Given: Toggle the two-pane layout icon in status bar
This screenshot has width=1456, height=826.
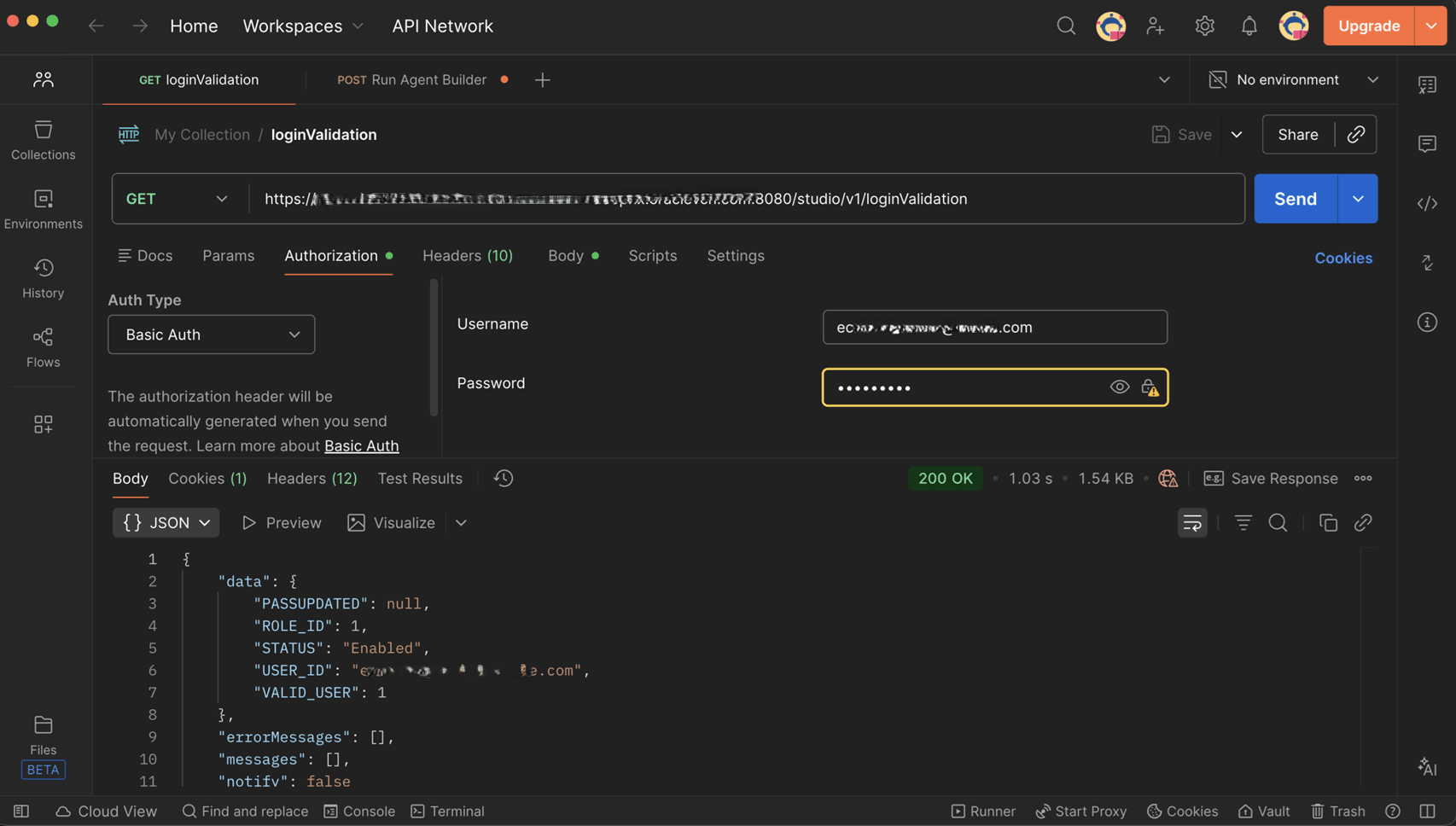Looking at the screenshot, I should (1427, 811).
